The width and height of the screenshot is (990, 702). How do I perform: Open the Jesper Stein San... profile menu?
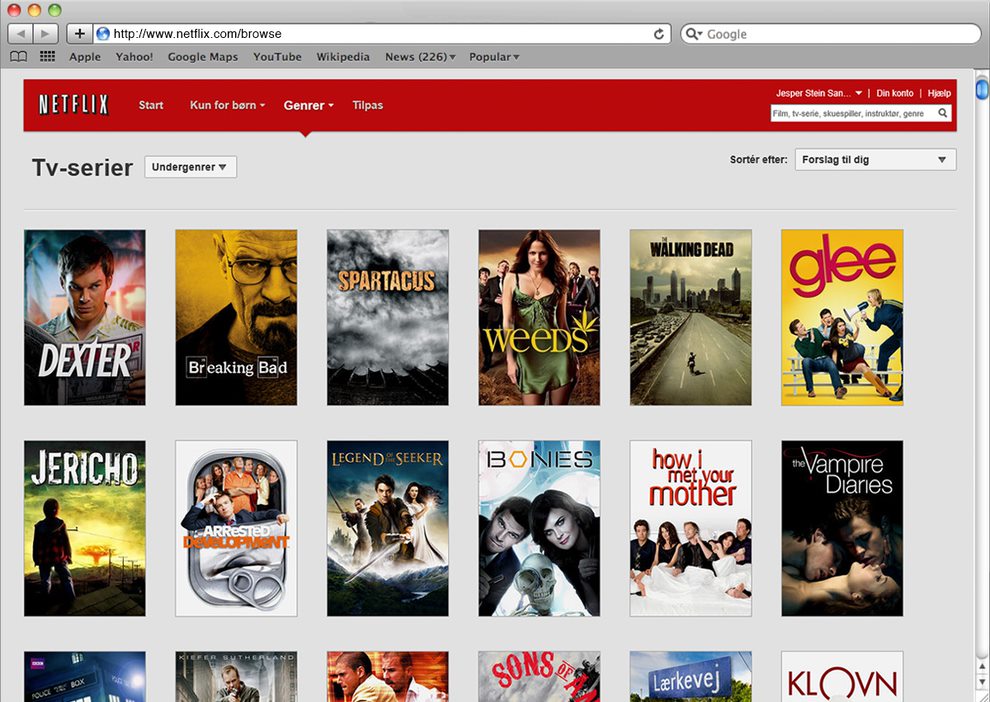[819, 93]
